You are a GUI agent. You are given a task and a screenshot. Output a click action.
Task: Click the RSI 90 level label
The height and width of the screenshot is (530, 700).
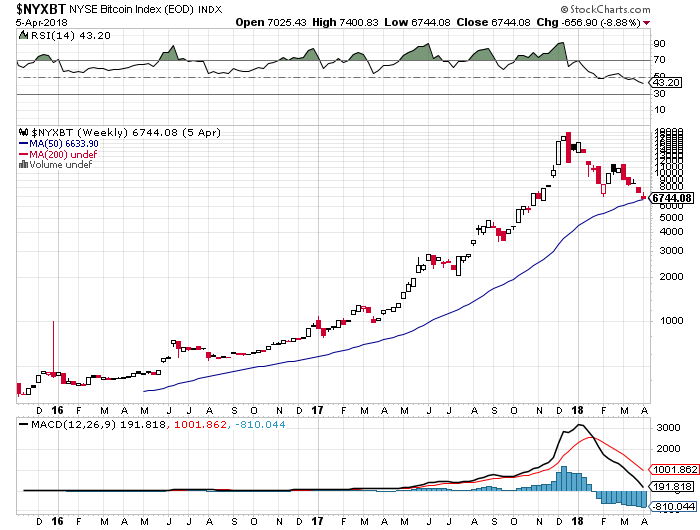click(x=659, y=44)
